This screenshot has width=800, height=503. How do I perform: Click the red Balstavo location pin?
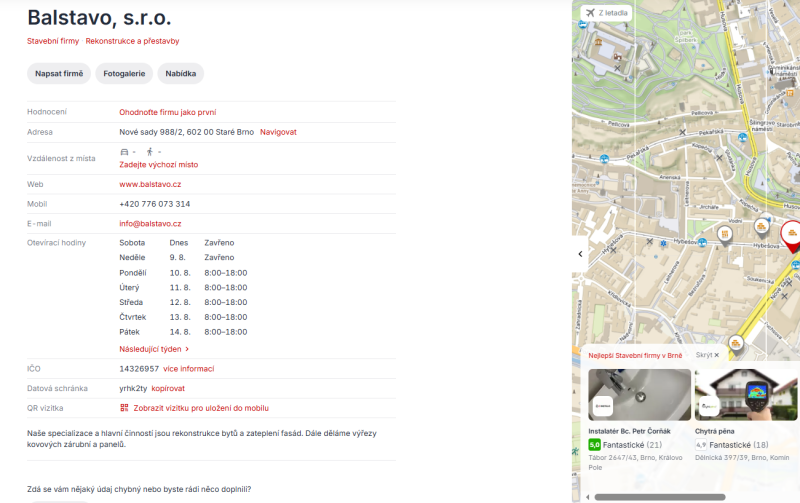[x=791, y=236]
